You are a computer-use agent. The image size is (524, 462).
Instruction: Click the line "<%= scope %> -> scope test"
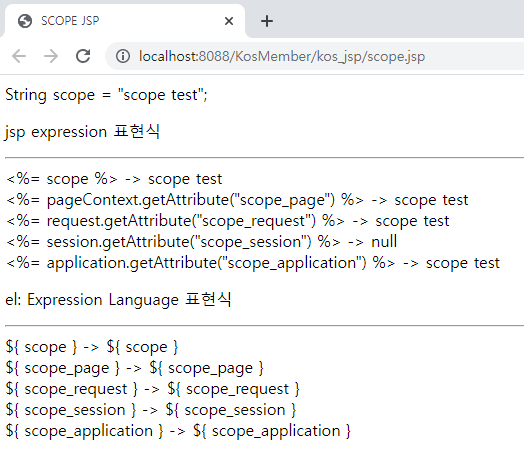(x=114, y=179)
